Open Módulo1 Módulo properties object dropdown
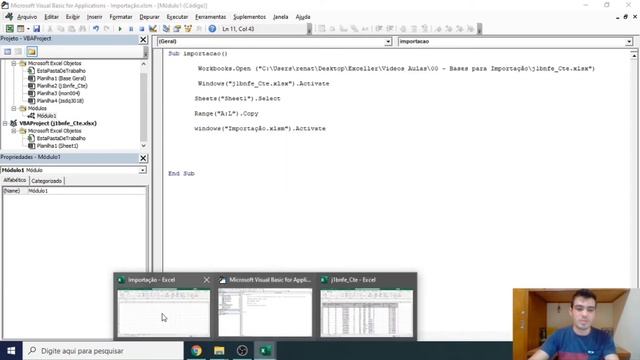Image resolution: width=640 pixels, height=360 pixels. click(x=142, y=170)
